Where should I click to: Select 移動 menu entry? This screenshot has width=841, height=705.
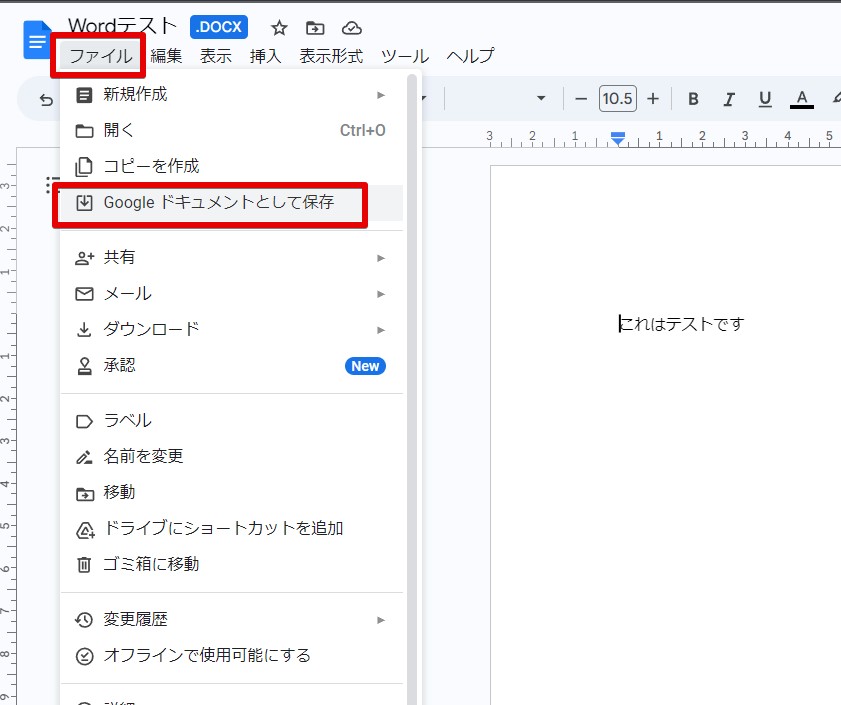click(231, 493)
